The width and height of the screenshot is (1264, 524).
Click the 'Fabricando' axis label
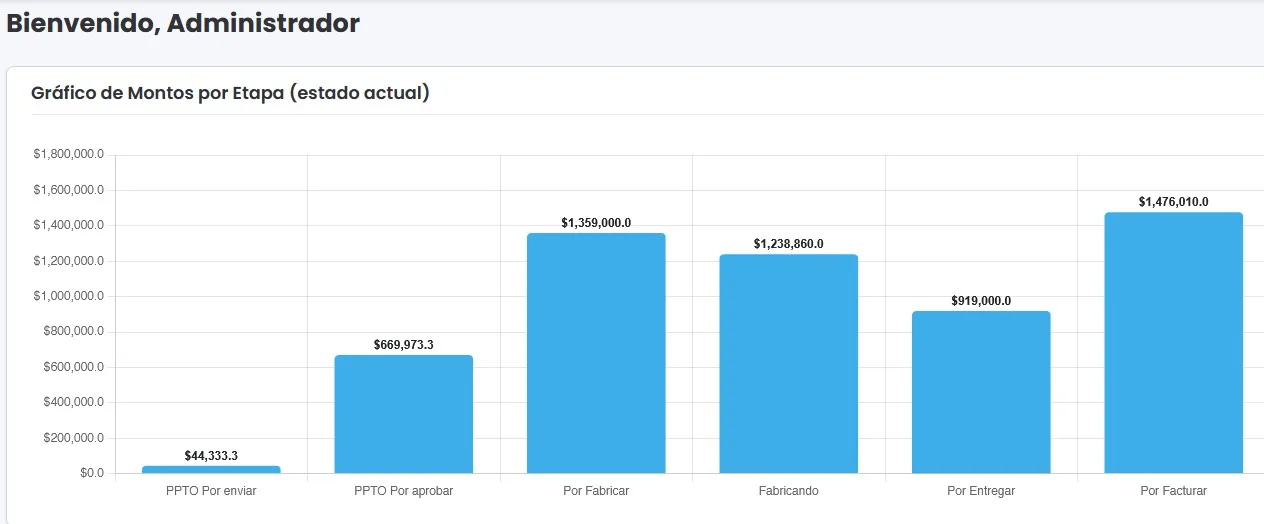(789, 491)
